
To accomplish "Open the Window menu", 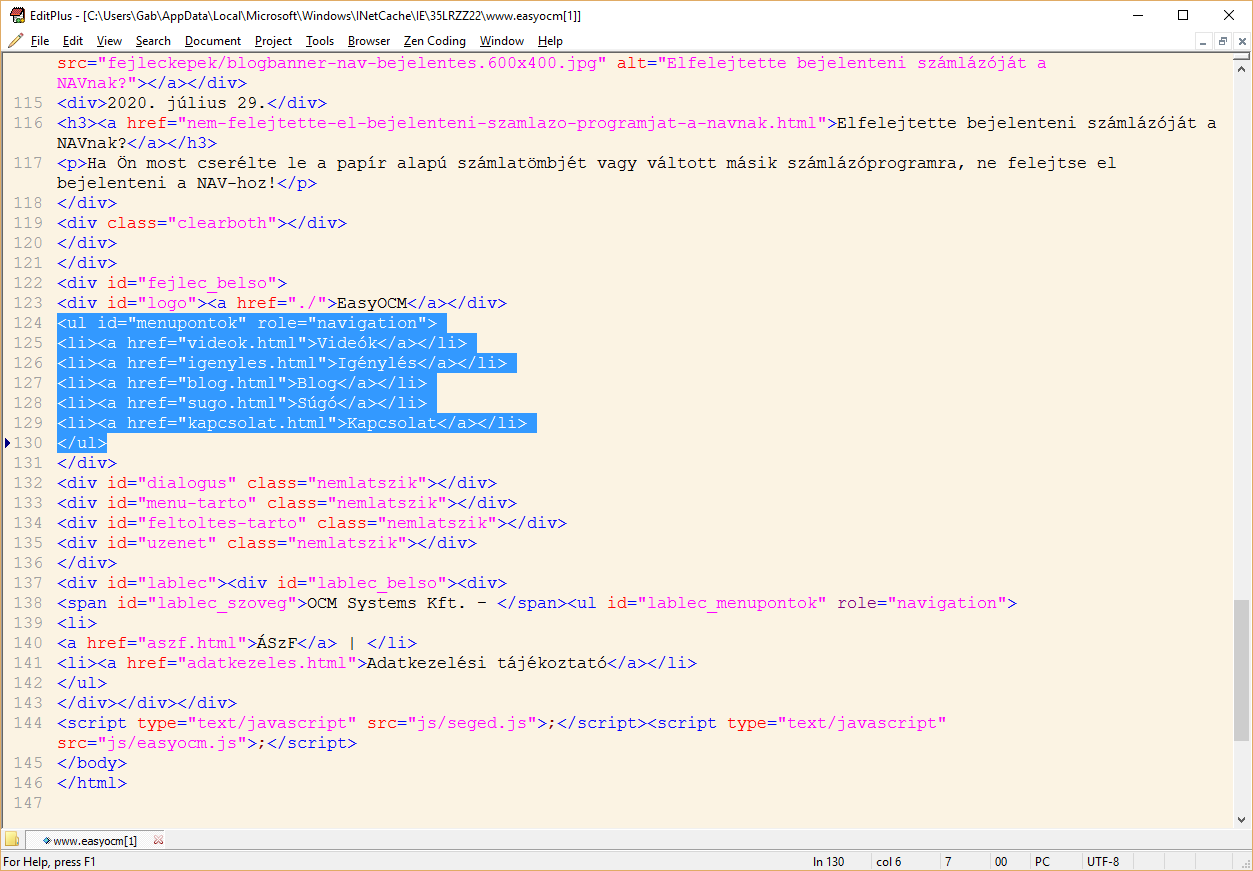I will [x=501, y=41].
